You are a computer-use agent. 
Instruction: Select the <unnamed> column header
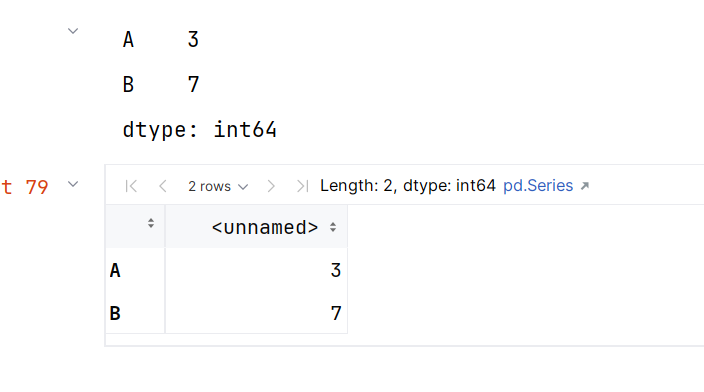256,227
